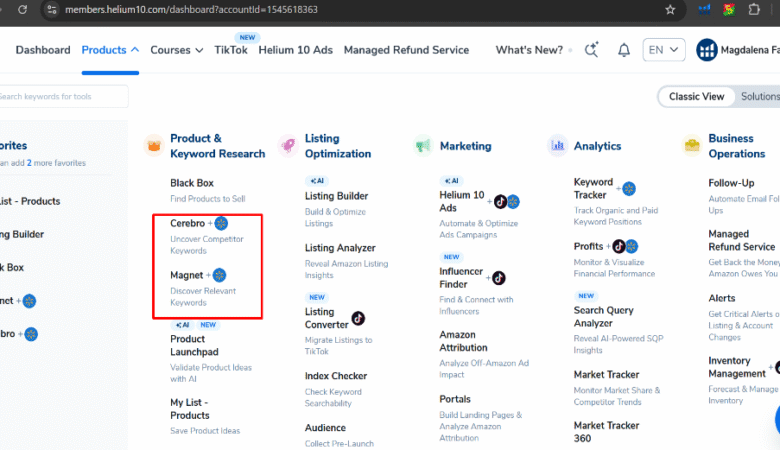This screenshot has width=780, height=450.
Task: Click the TikTok badge next to Listing Converter
Action: [x=358, y=318]
